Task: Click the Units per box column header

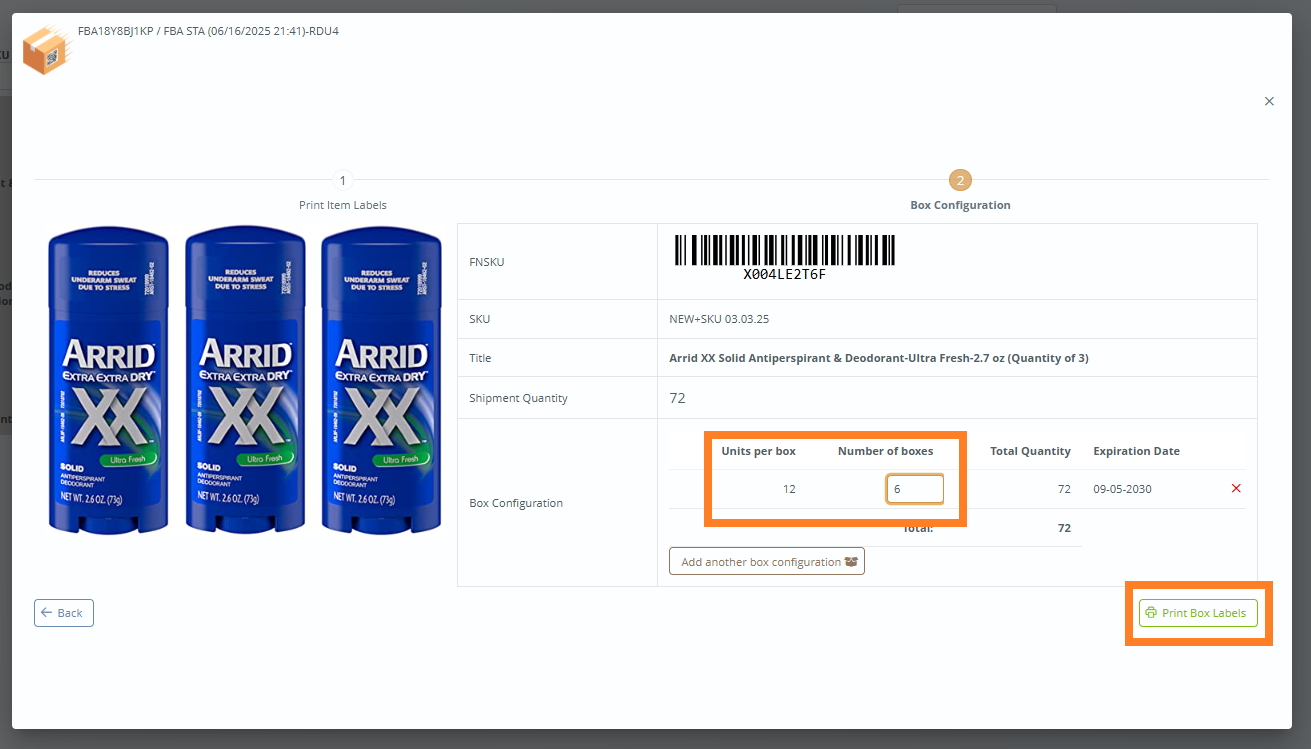Action: pos(758,451)
